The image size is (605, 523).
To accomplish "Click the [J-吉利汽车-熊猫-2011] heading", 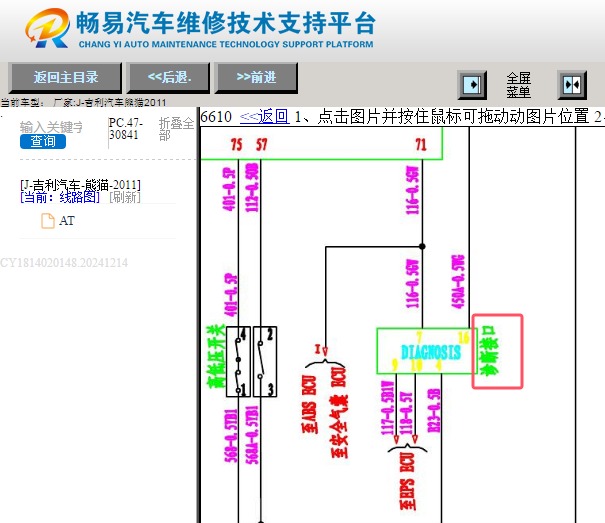I will tap(80, 185).
